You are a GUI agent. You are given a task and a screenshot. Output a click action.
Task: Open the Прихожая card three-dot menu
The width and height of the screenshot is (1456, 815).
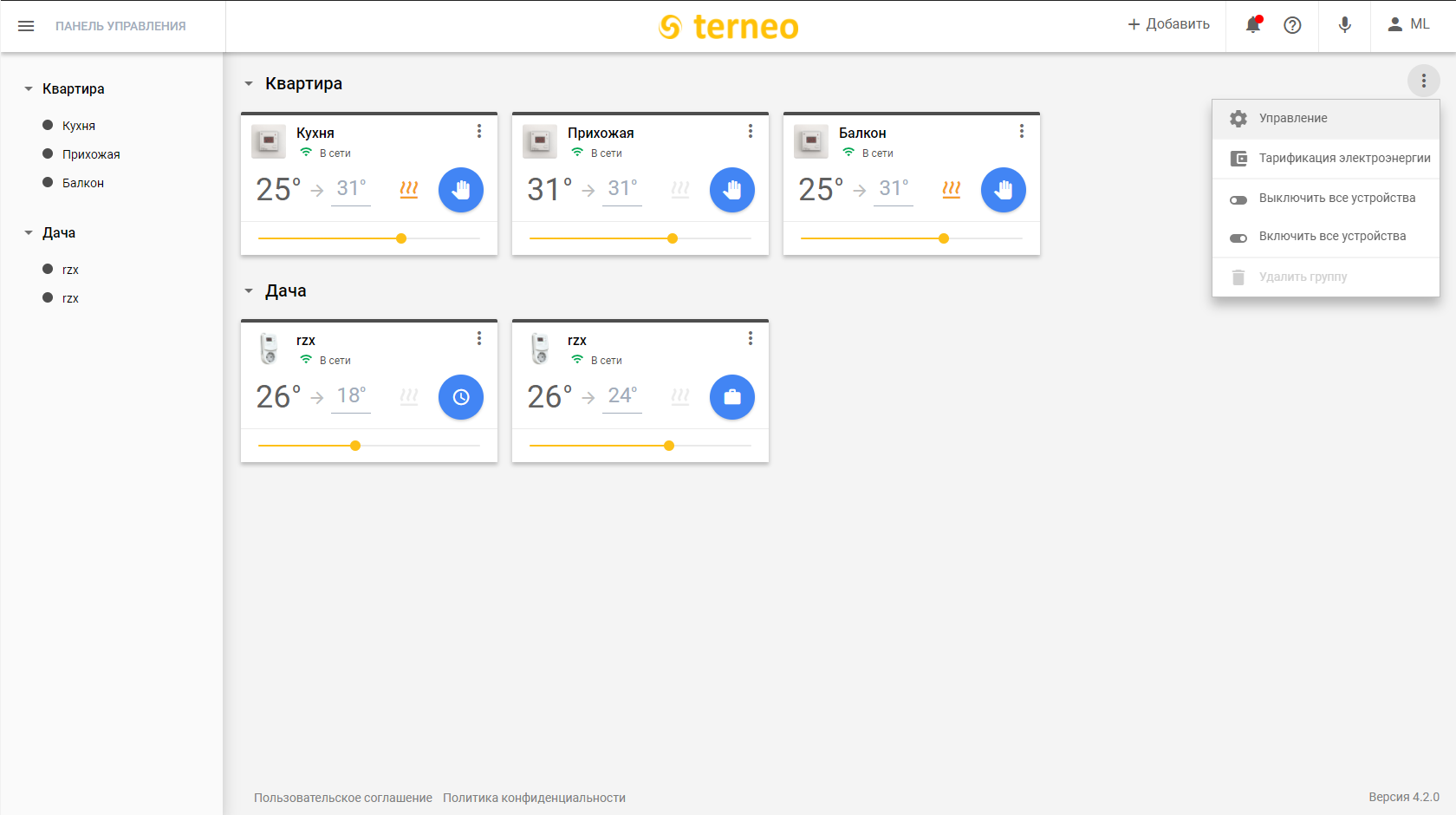point(751,131)
